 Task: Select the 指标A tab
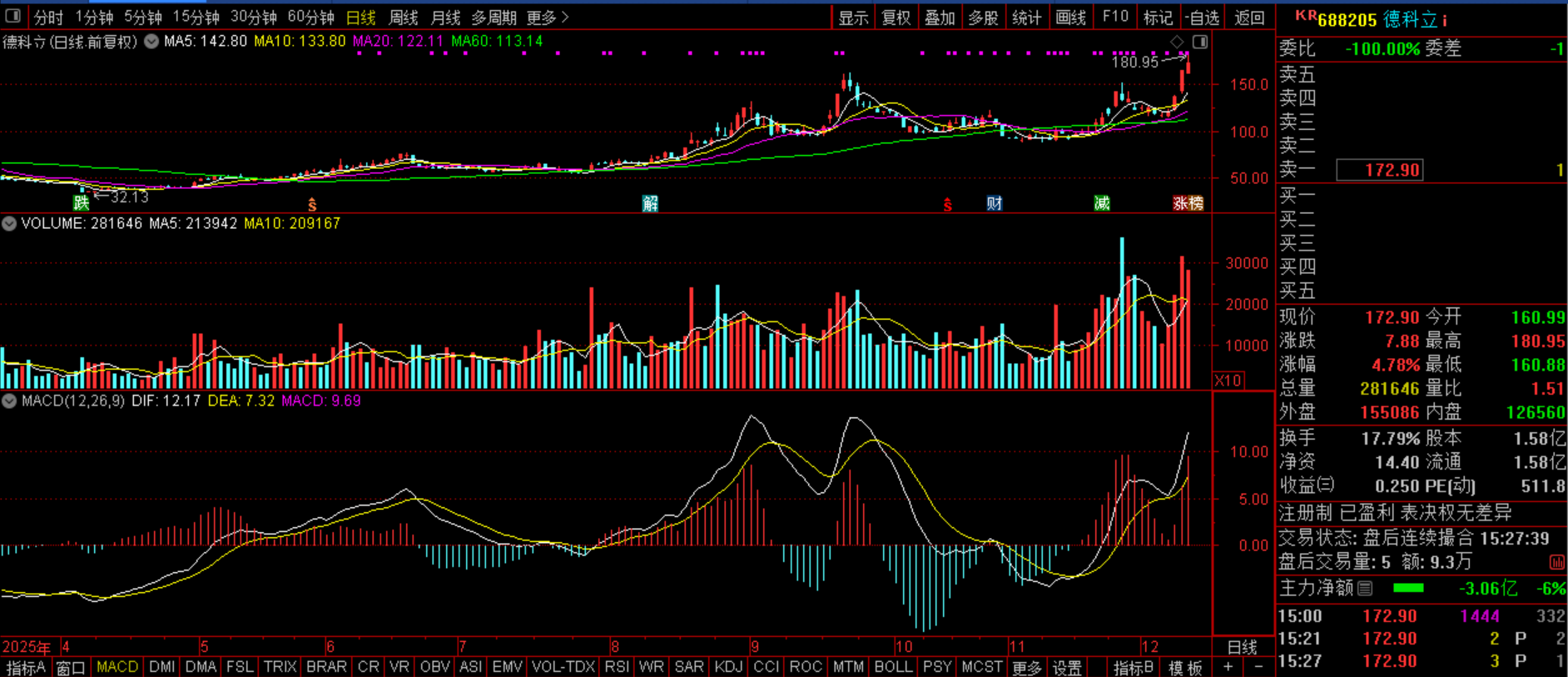[x=25, y=668]
